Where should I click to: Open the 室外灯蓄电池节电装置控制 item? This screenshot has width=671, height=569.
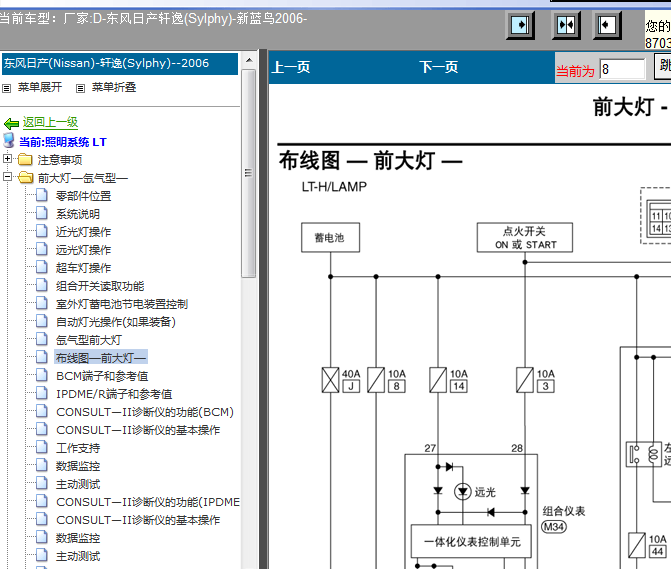(x=122, y=304)
